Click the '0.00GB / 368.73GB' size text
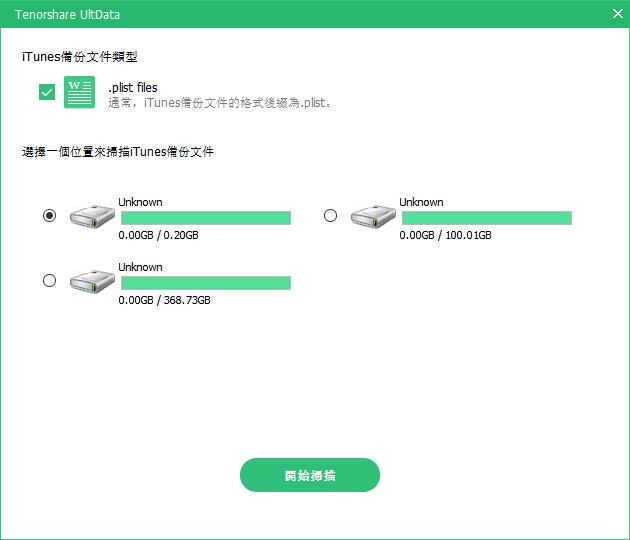The image size is (630, 540). pyautogui.click(x=164, y=300)
